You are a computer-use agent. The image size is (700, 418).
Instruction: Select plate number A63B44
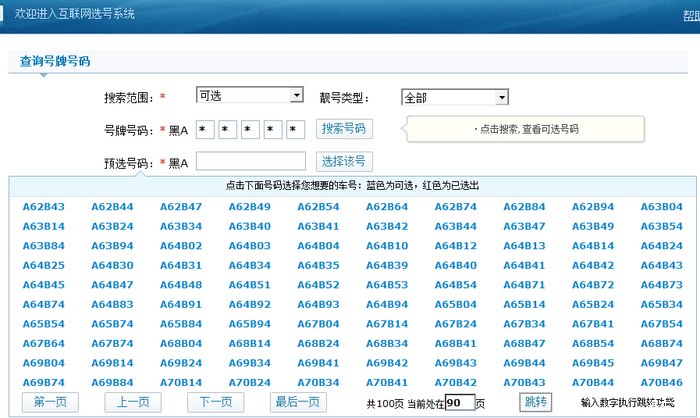456,226
